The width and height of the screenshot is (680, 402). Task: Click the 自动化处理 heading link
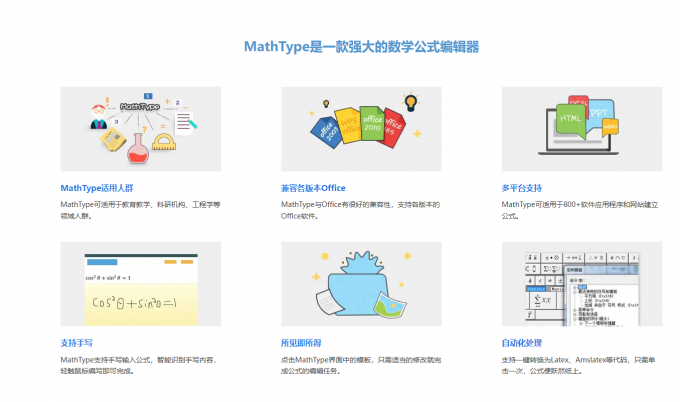522,343
